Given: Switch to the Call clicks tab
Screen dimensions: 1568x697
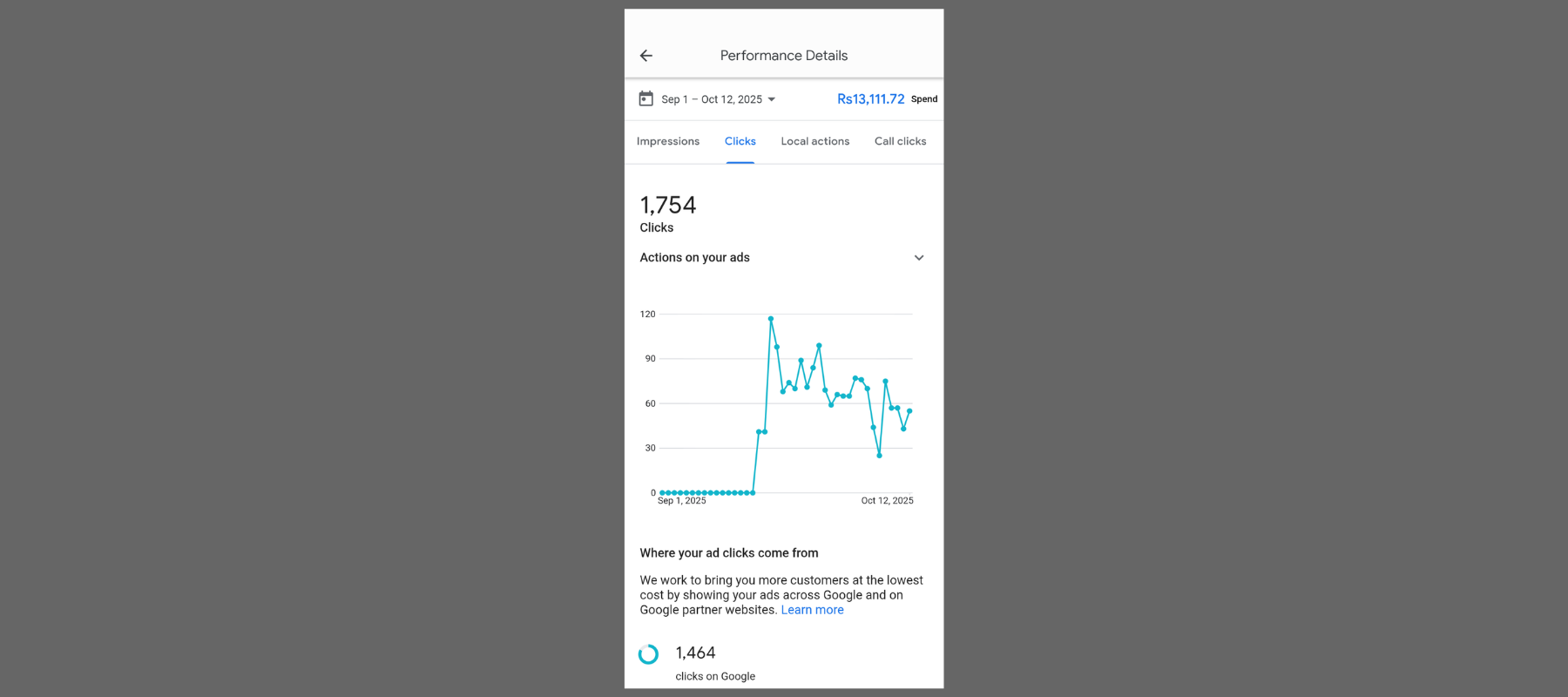Looking at the screenshot, I should coord(901,141).
